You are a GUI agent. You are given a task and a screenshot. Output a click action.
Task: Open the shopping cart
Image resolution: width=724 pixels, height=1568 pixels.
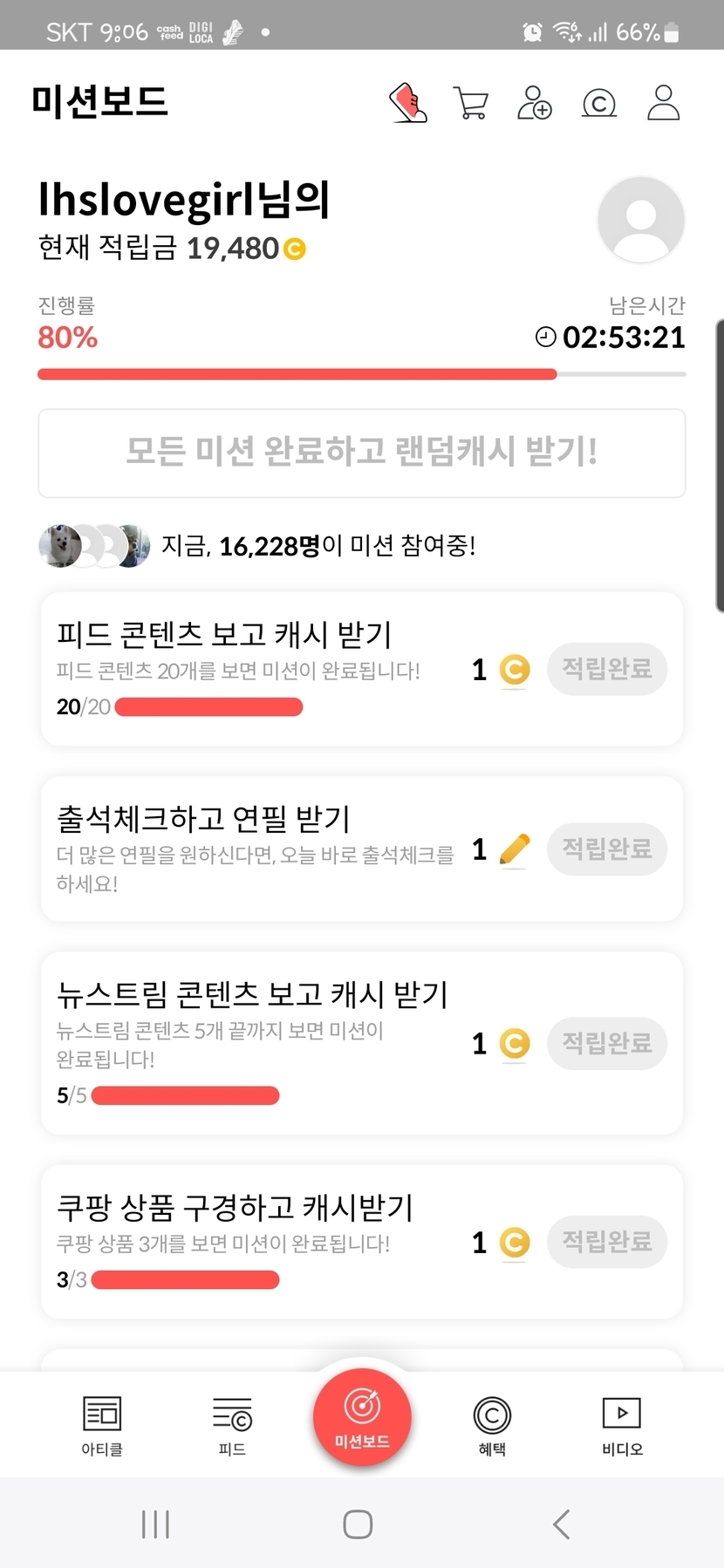coord(471,103)
